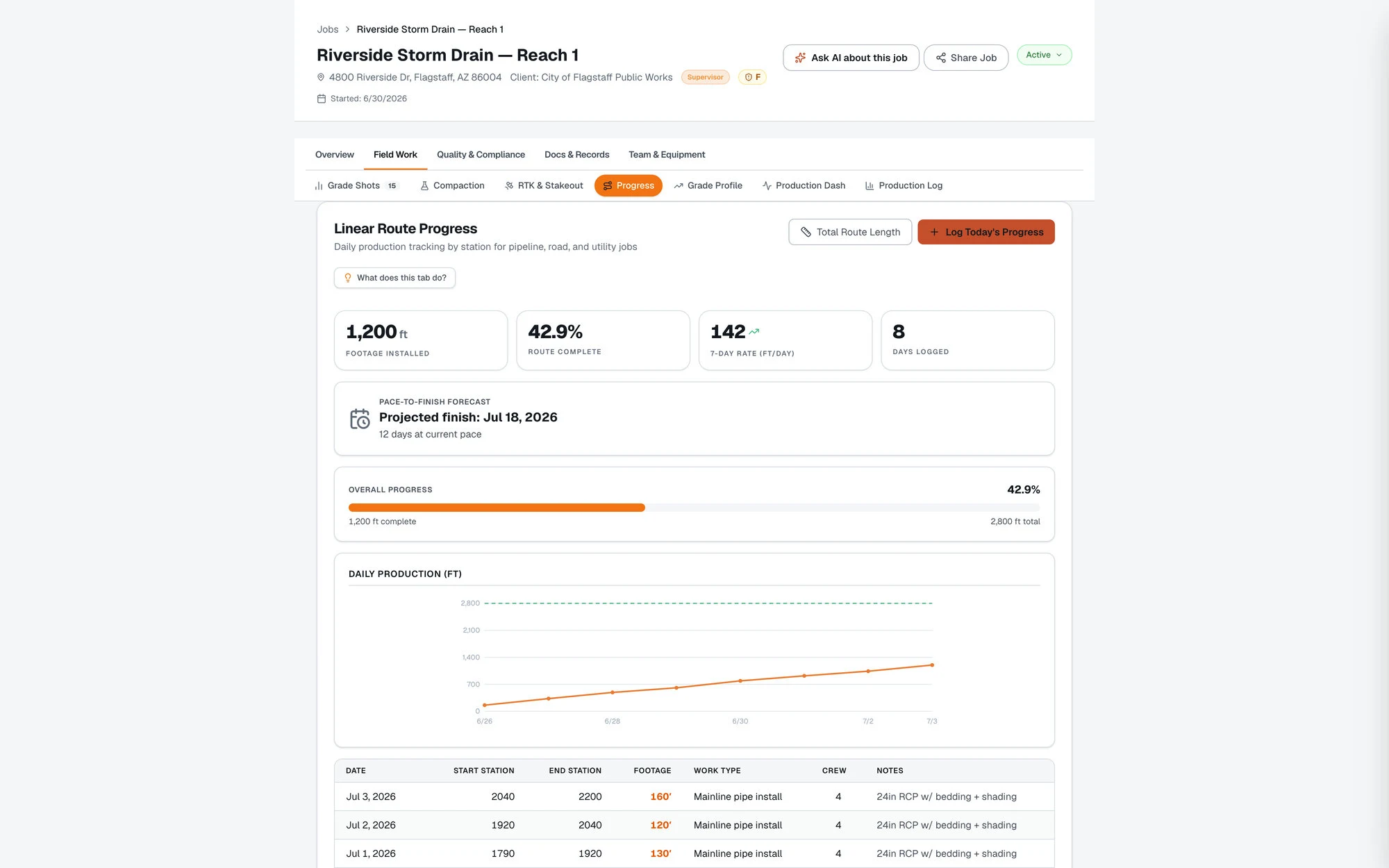The image size is (1389, 868).
Task: Click the chart icon of Production Log
Action: pos(870,185)
